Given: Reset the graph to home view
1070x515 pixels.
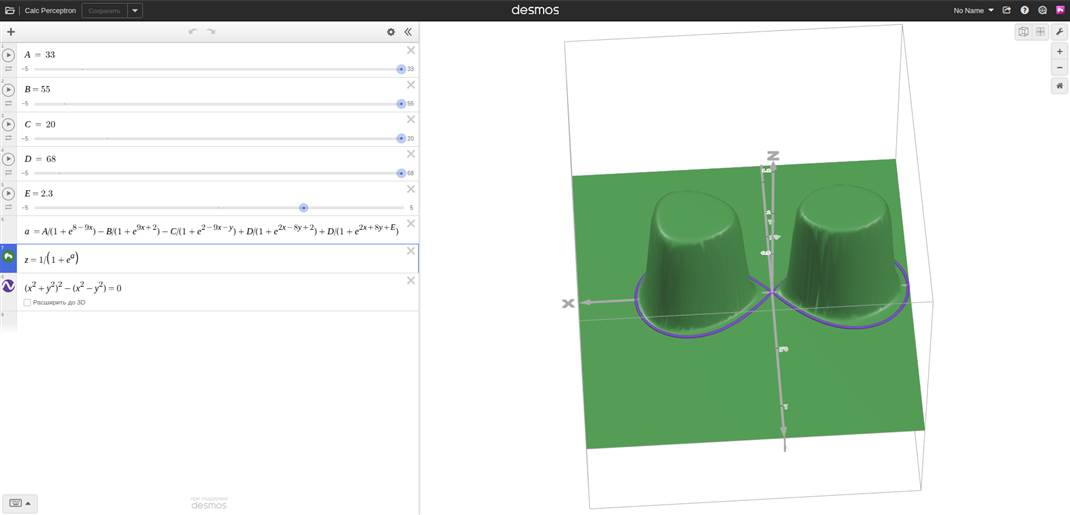Looking at the screenshot, I should click(x=1060, y=87).
